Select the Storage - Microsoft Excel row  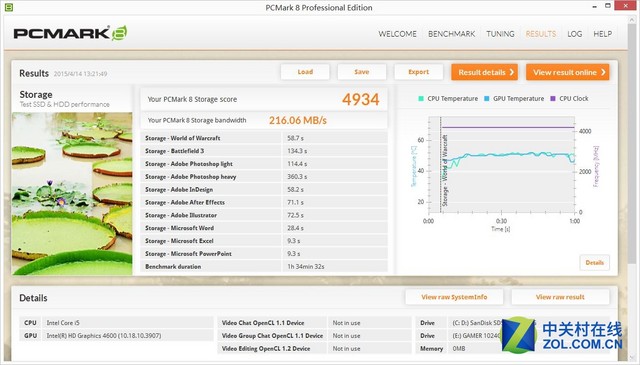(264, 241)
